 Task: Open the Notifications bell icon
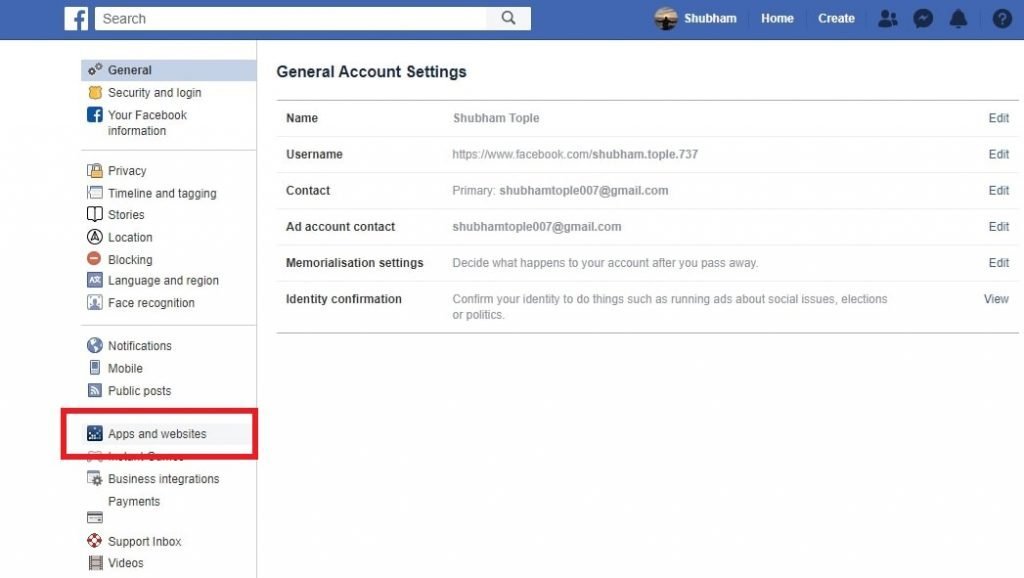point(958,18)
